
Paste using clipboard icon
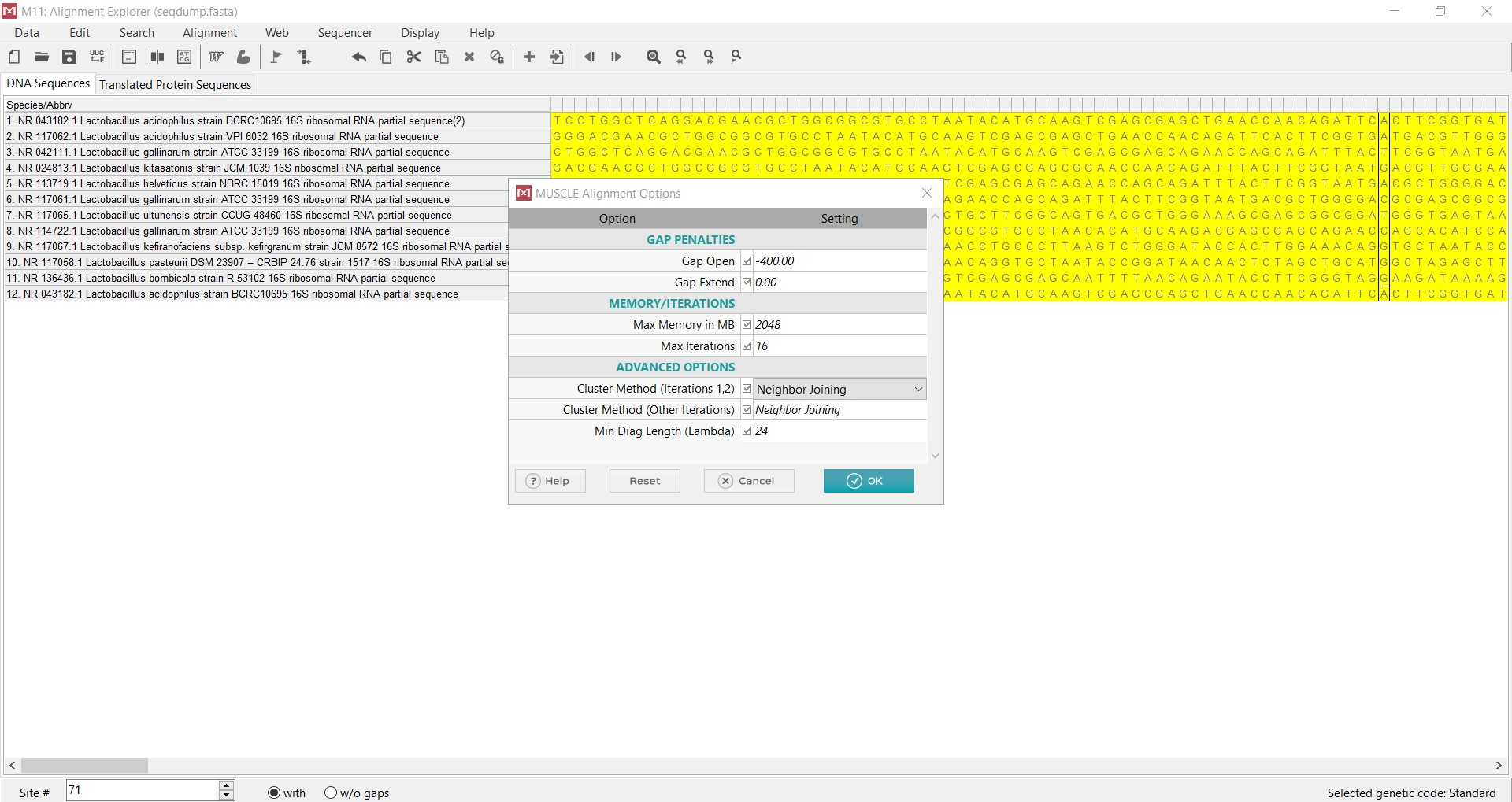tap(442, 57)
